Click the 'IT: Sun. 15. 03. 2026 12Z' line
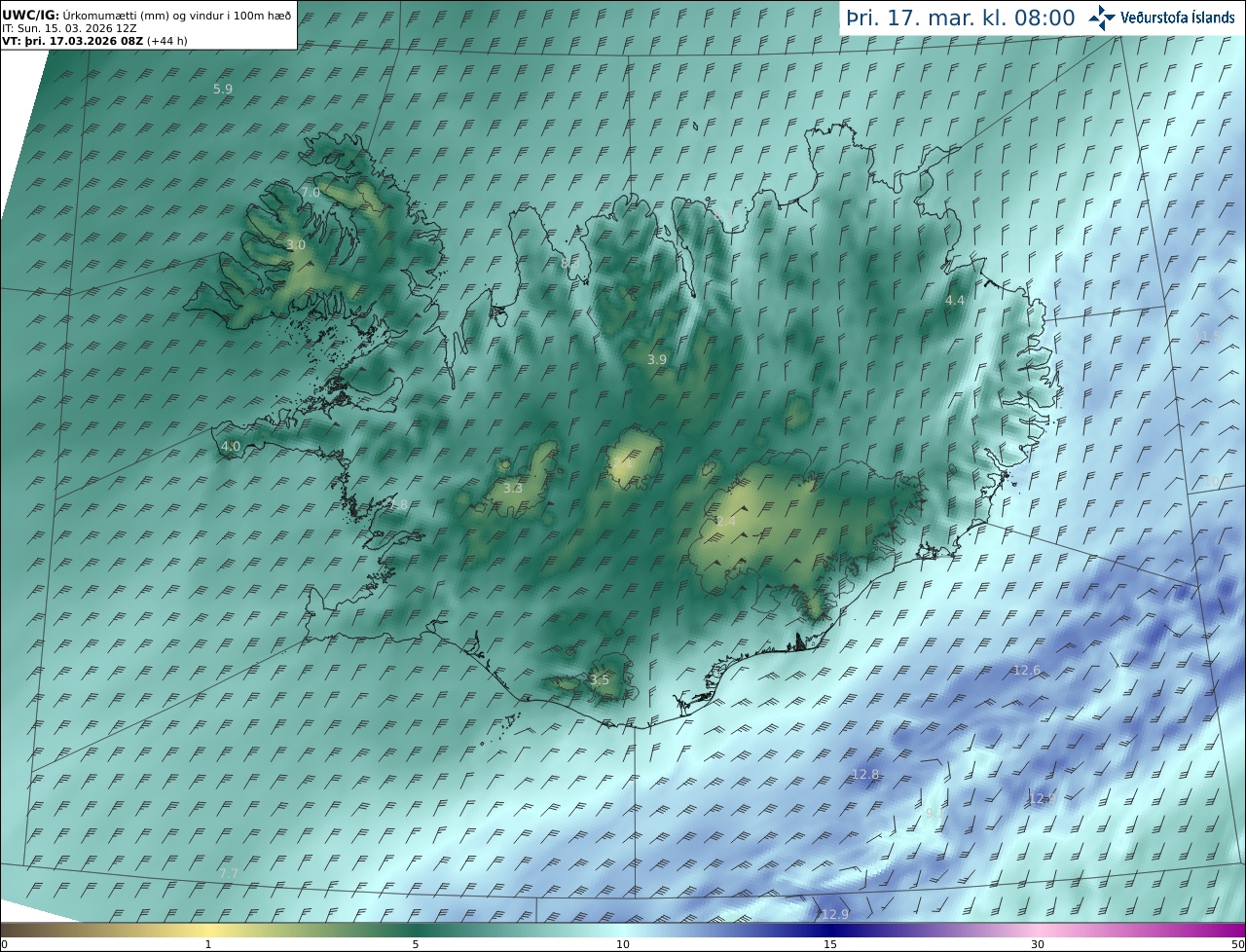Viewport: 1246px width, 952px height. (x=70, y=28)
